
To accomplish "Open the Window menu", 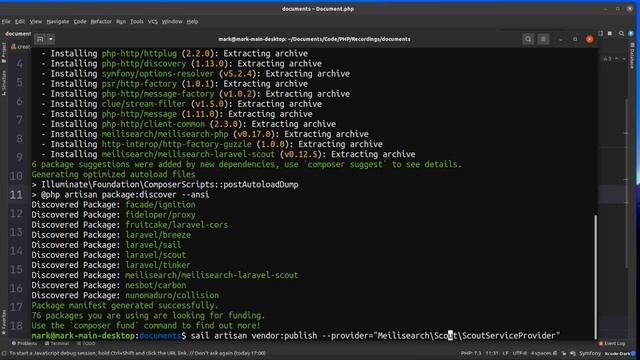I will tap(172, 22).
